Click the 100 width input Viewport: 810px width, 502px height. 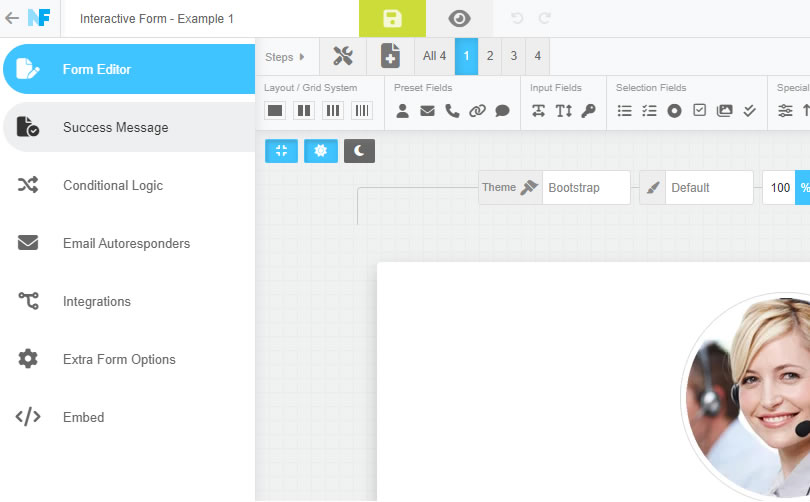click(x=779, y=187)
